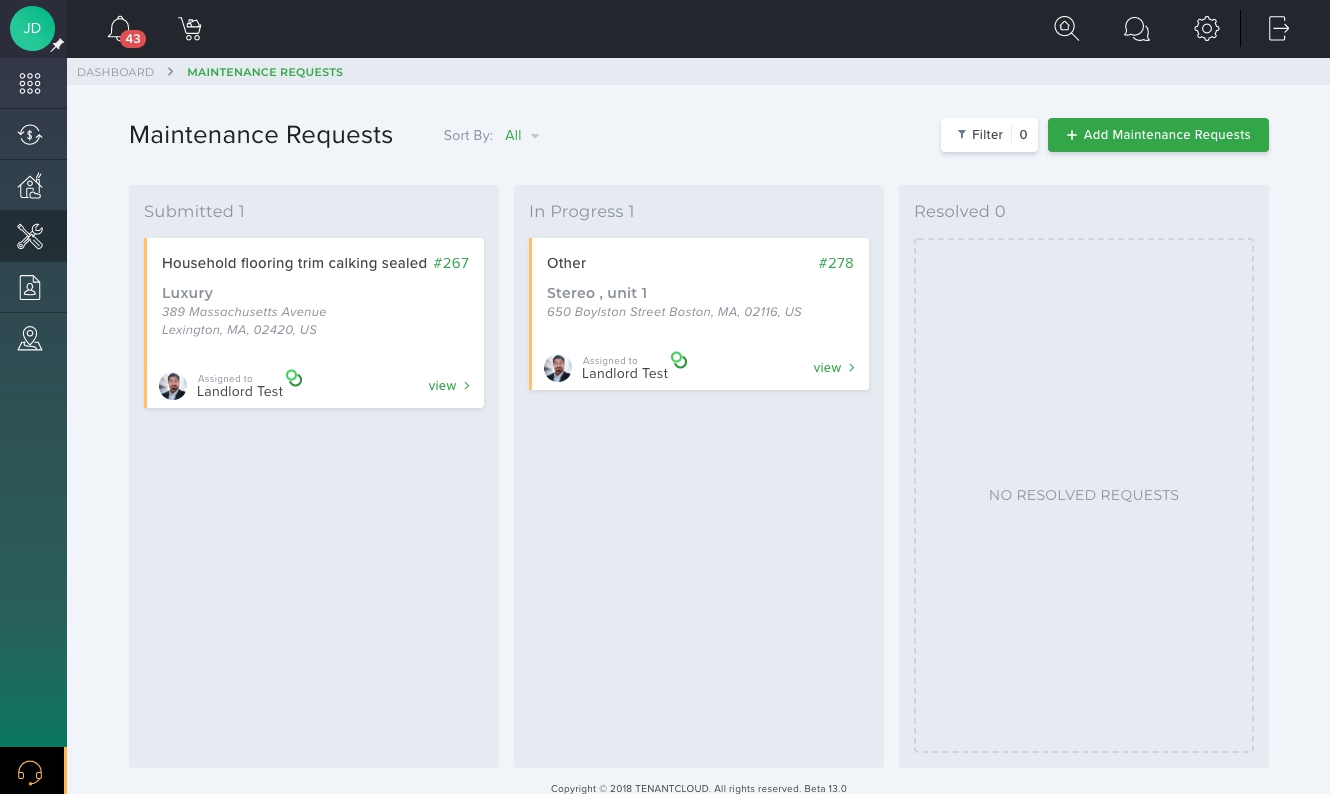The image size is (1330, 794).
Task: Click the Submitted 1 column header
Action: click(194, 211)
